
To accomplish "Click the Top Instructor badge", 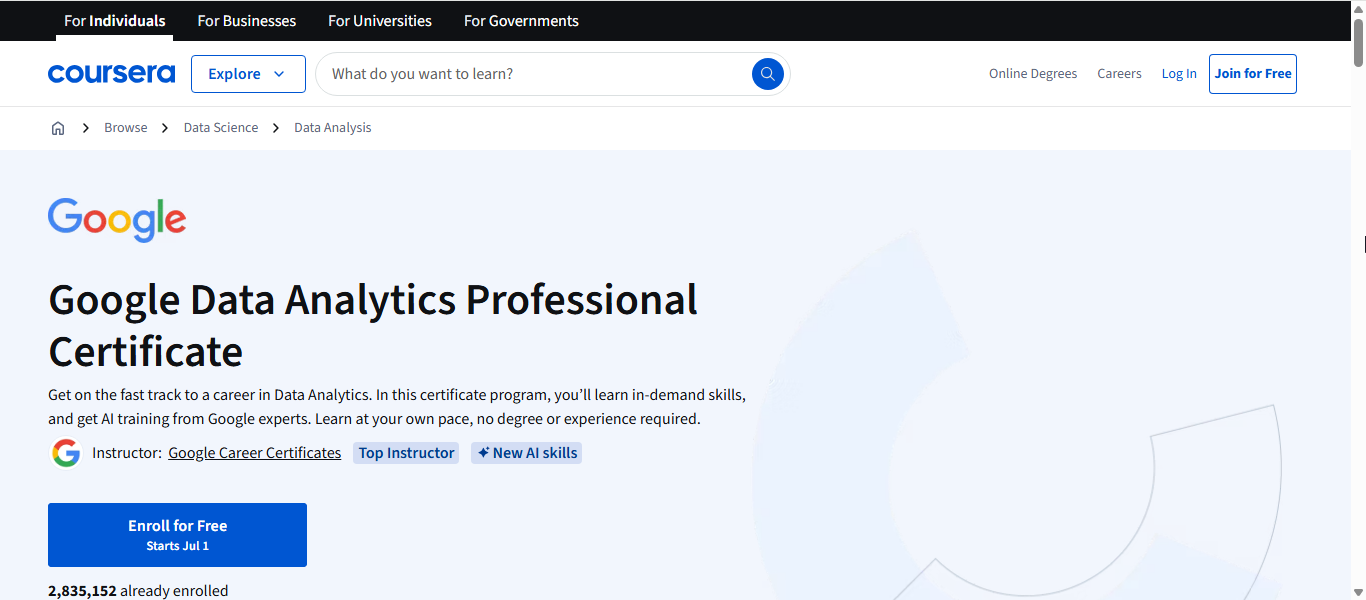I will pos(406,453).
